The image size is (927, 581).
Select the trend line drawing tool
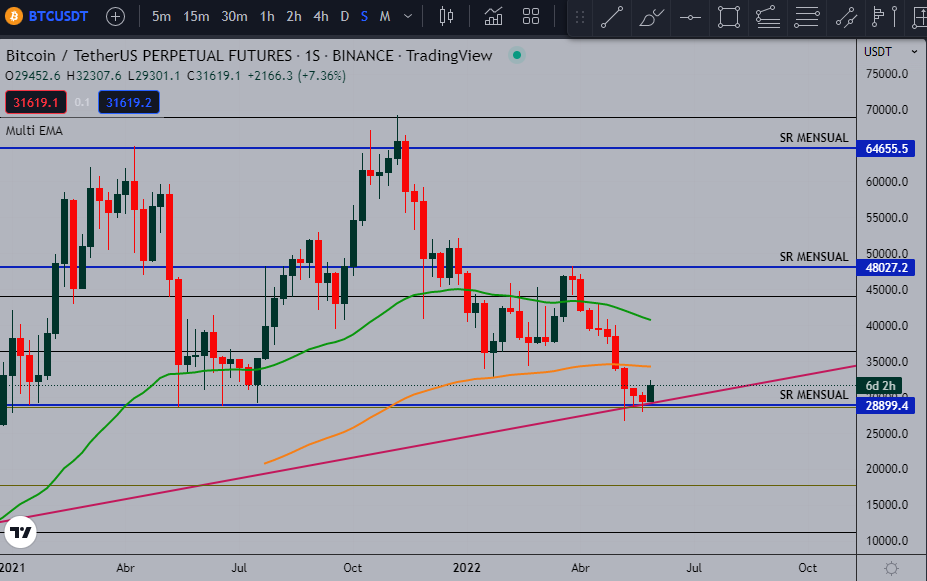(612, 18)
